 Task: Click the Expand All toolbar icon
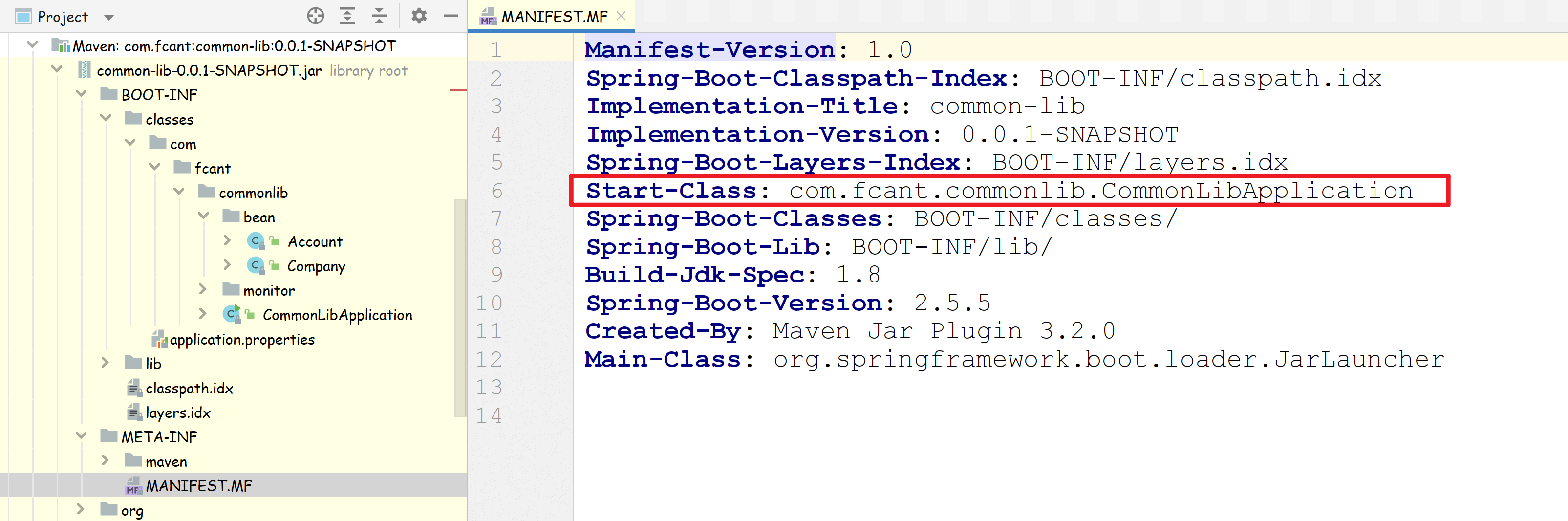click(x=347, y=16)
